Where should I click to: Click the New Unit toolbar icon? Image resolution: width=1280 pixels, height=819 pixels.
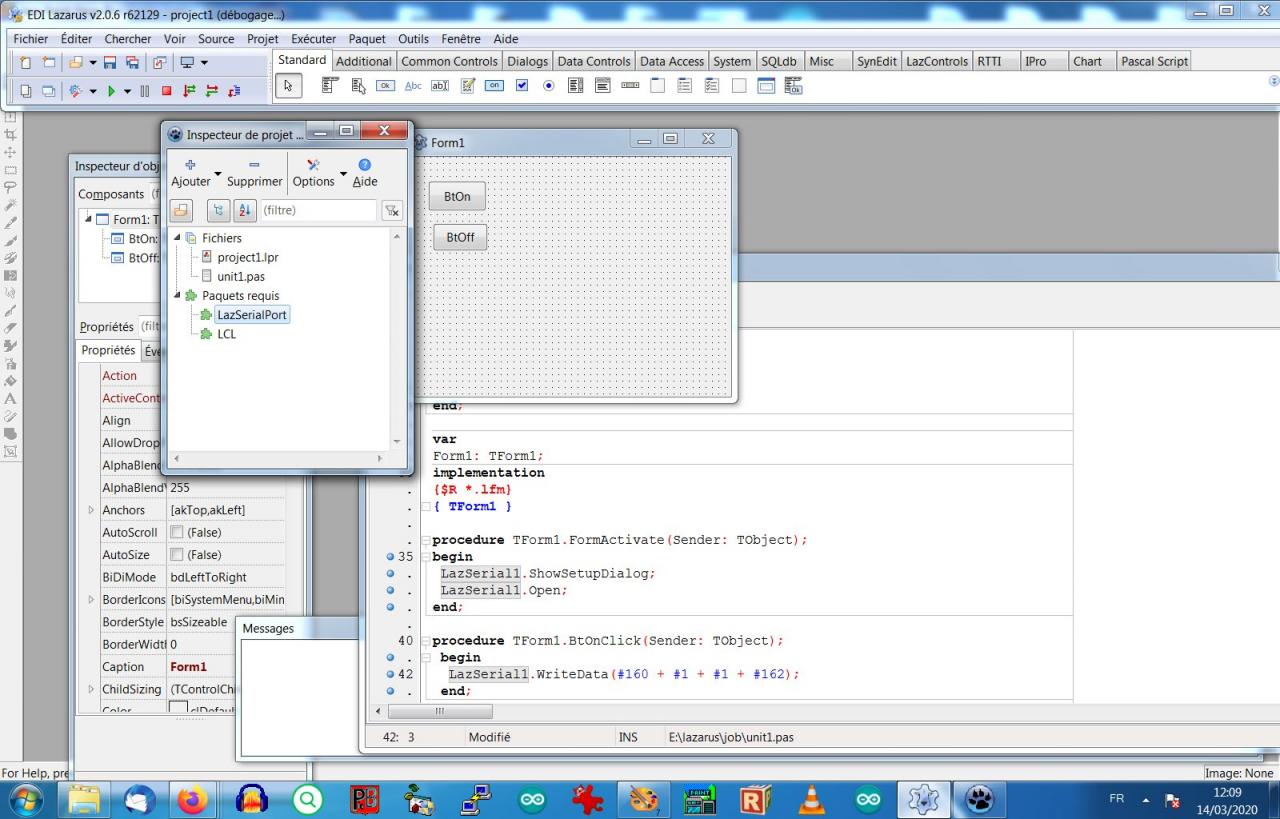point(26,62)
